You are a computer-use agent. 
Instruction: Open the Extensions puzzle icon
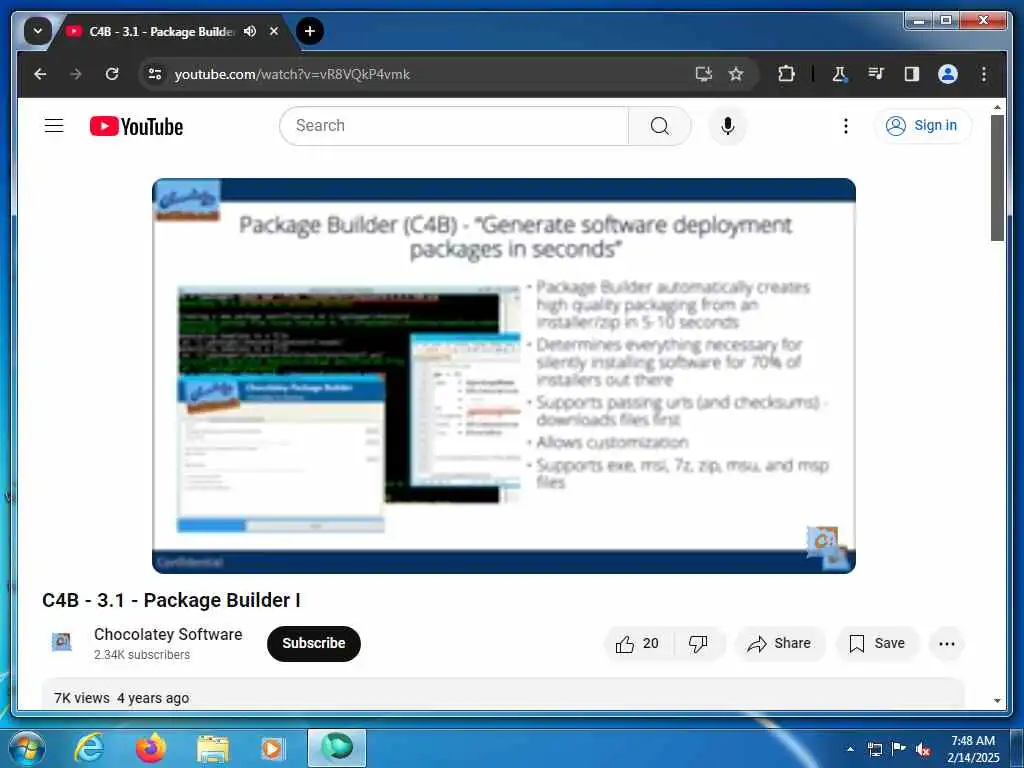(x=786, y=74)
